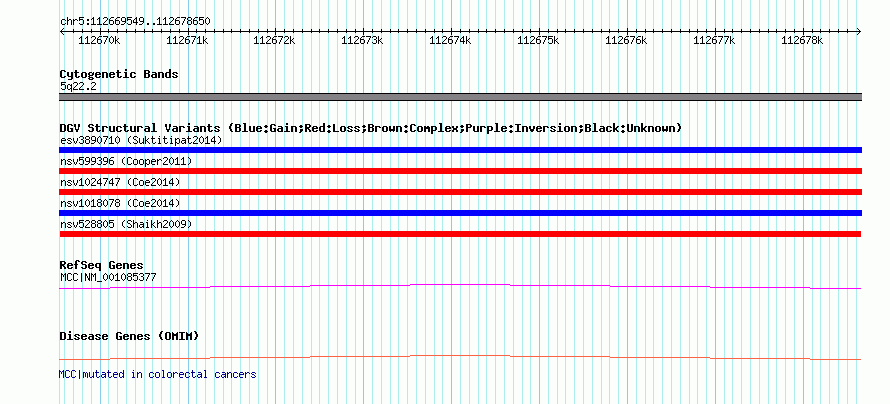Image resolution: width=890 pixels, height=404 pixels.
Task: Click the RefSeq Genes track title
Action: tap(102, 266)
